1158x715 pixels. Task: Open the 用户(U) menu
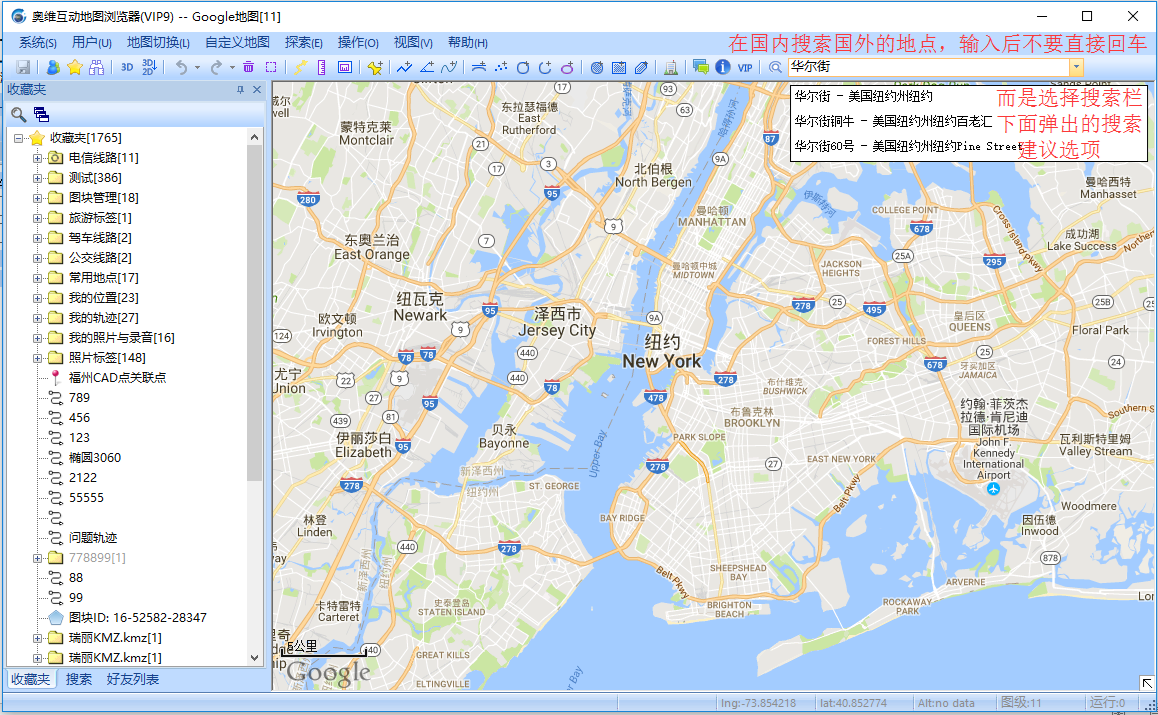click(92, 43)
